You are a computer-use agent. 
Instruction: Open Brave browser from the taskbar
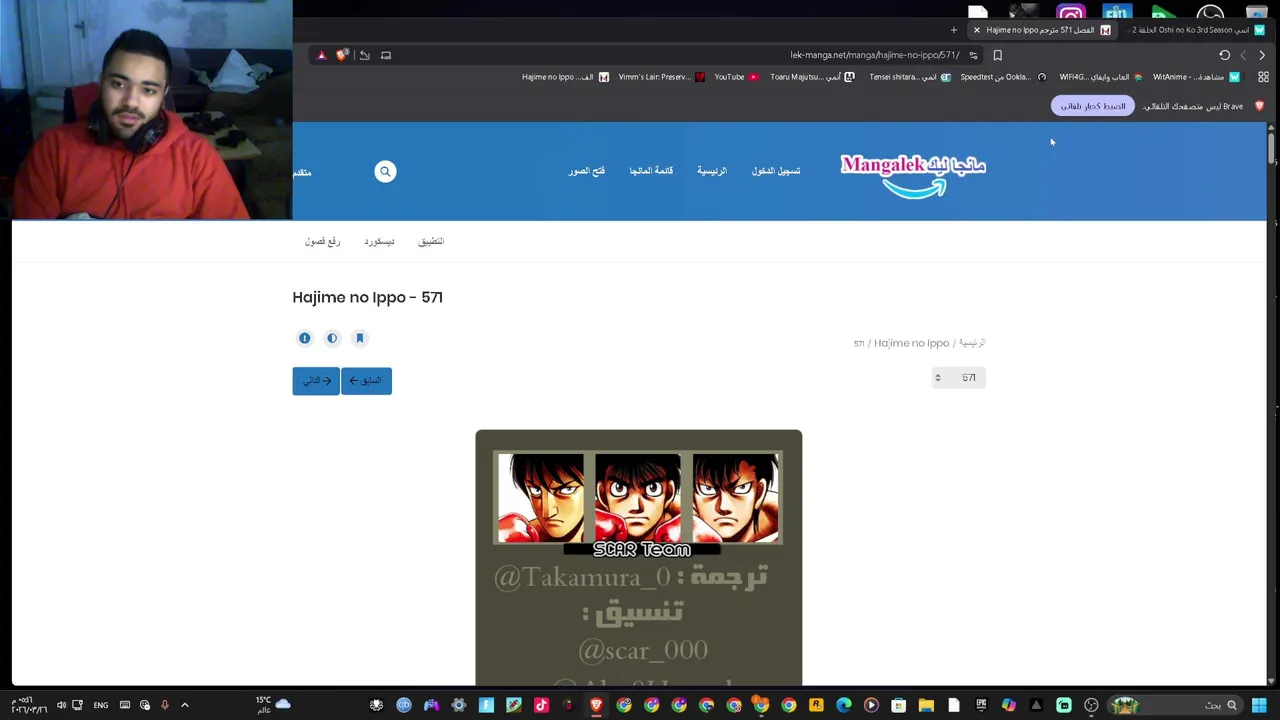[596, 705]
